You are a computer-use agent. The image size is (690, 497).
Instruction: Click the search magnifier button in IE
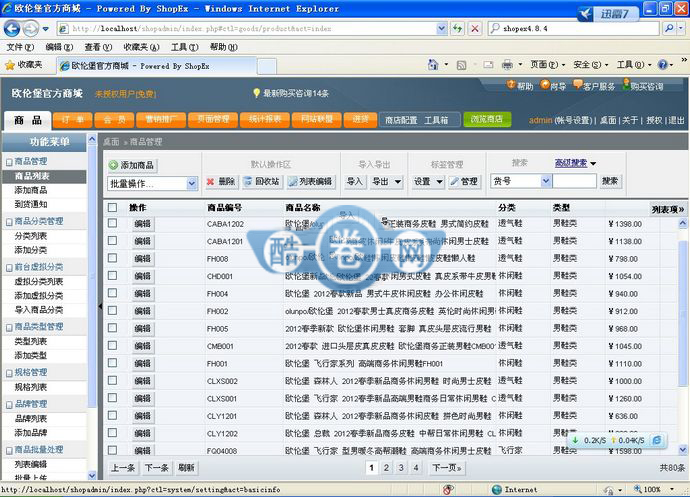point(669,29)
